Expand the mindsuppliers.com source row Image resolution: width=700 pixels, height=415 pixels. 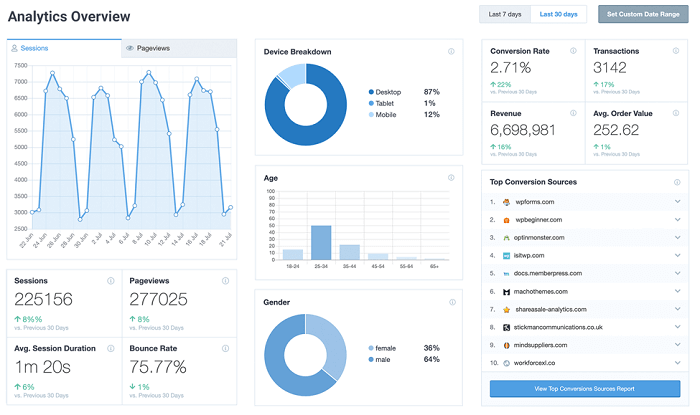pyautogui.click(x=677, y=344)
